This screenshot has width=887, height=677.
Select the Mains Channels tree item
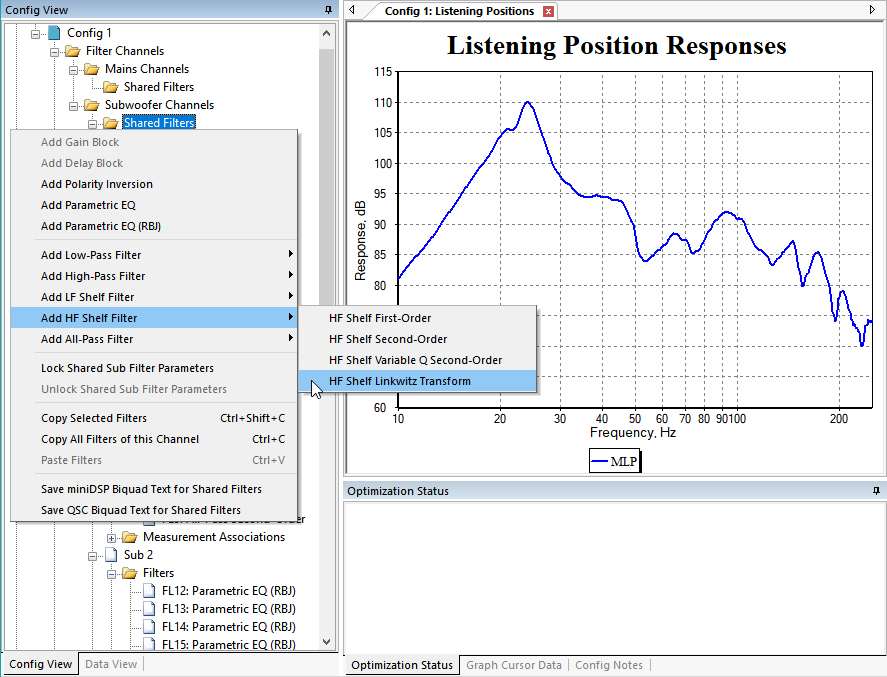tap(147, 69)
